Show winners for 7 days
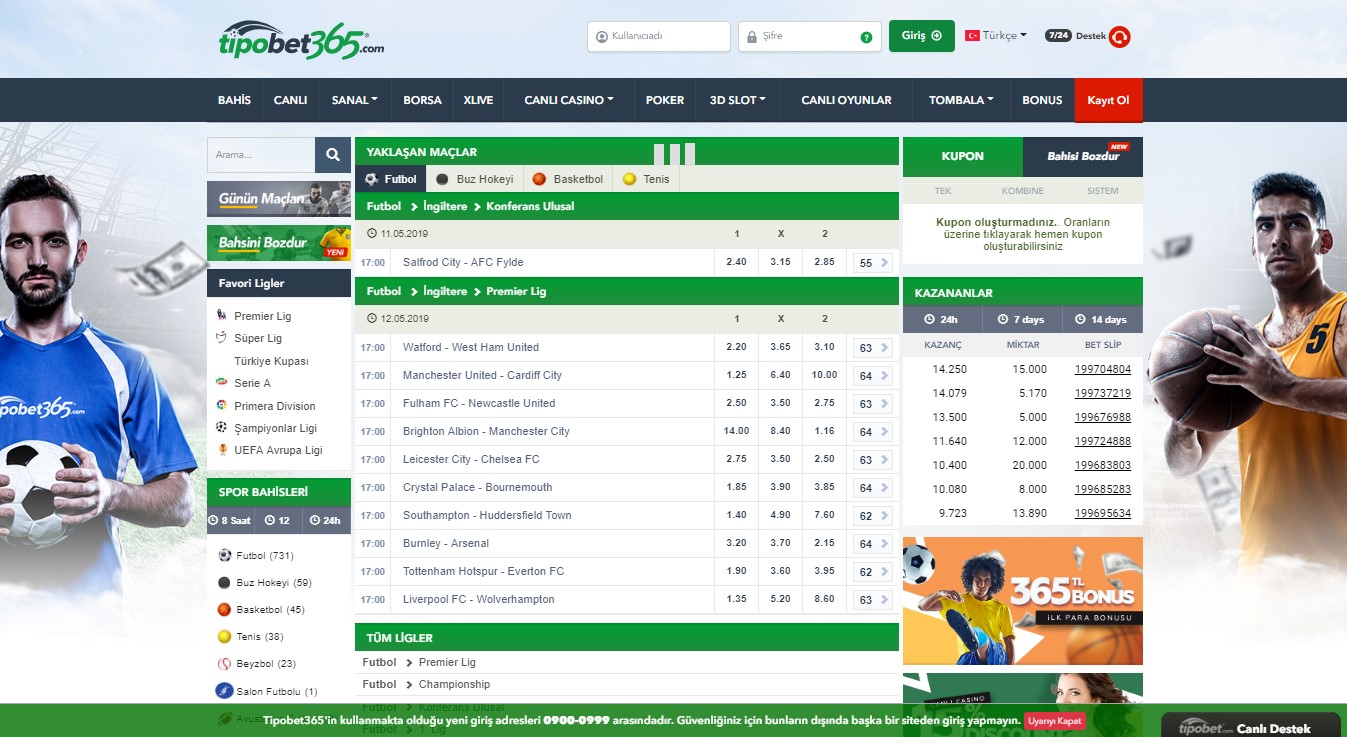1347x737 pixels. [1022, 320]
